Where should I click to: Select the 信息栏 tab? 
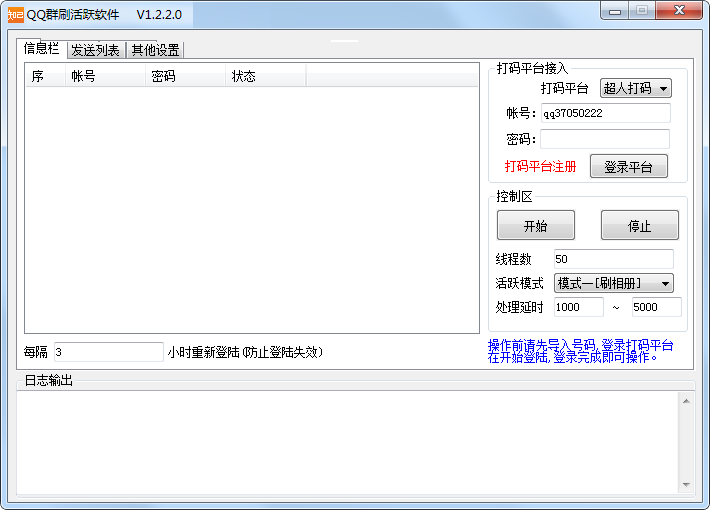tap(41, 48)
